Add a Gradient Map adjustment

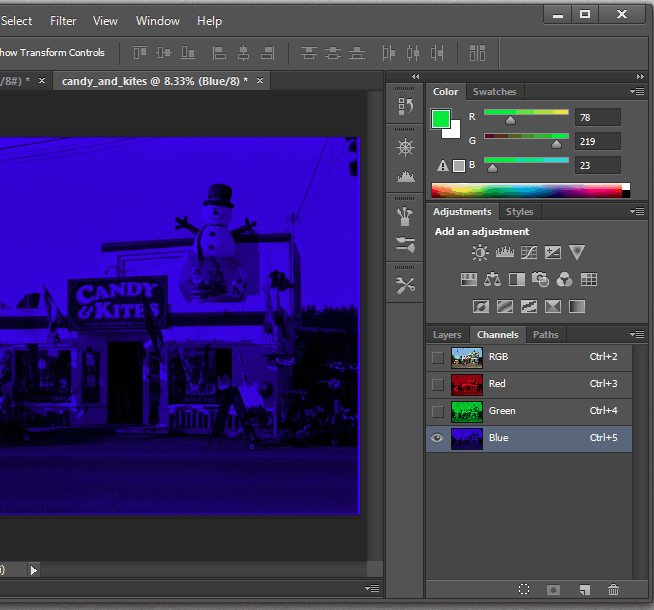click(577, 307)
